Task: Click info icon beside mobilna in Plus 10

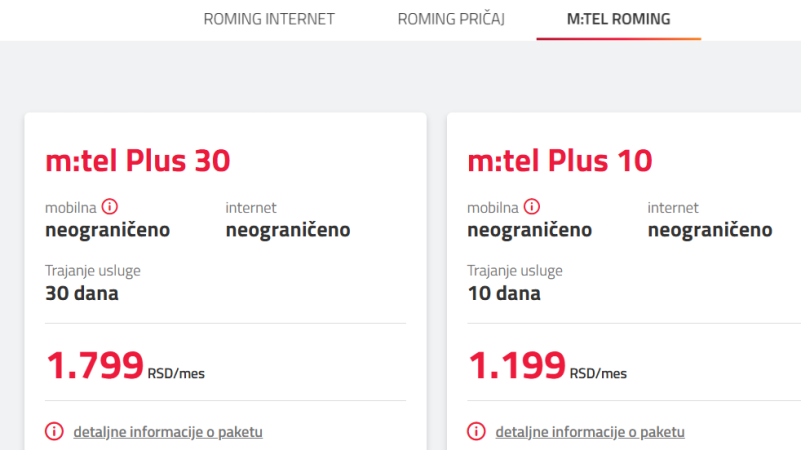Action: pos(532,207)
